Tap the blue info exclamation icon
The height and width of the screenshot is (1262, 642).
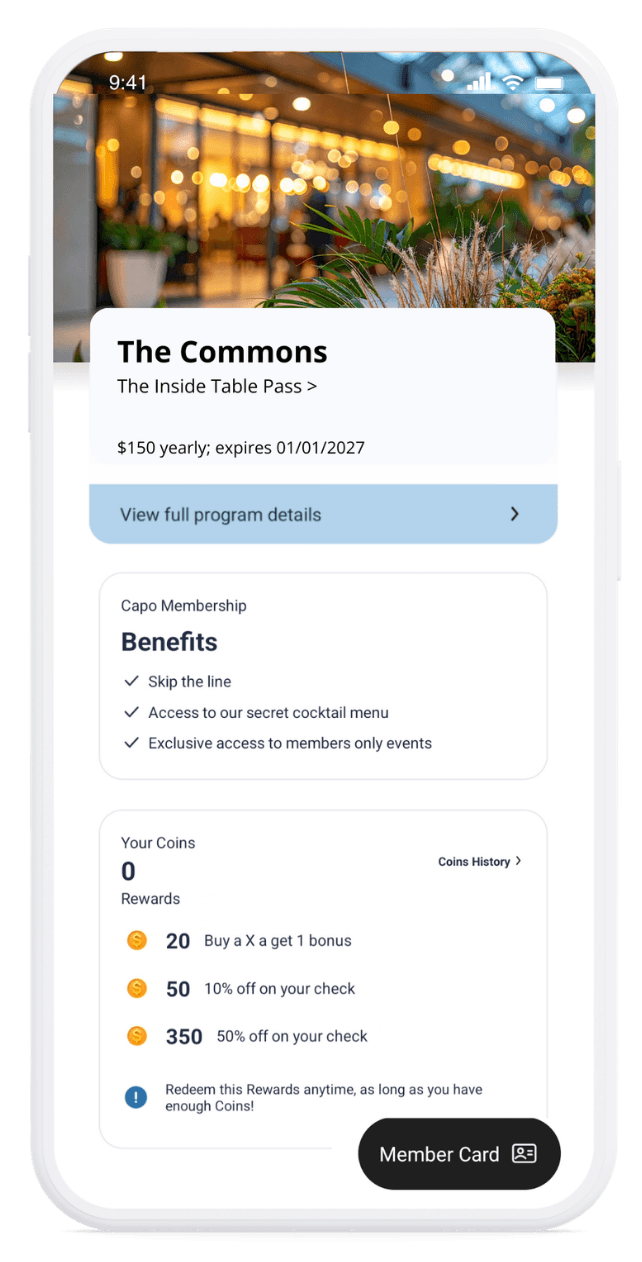tap(136, 1097)
